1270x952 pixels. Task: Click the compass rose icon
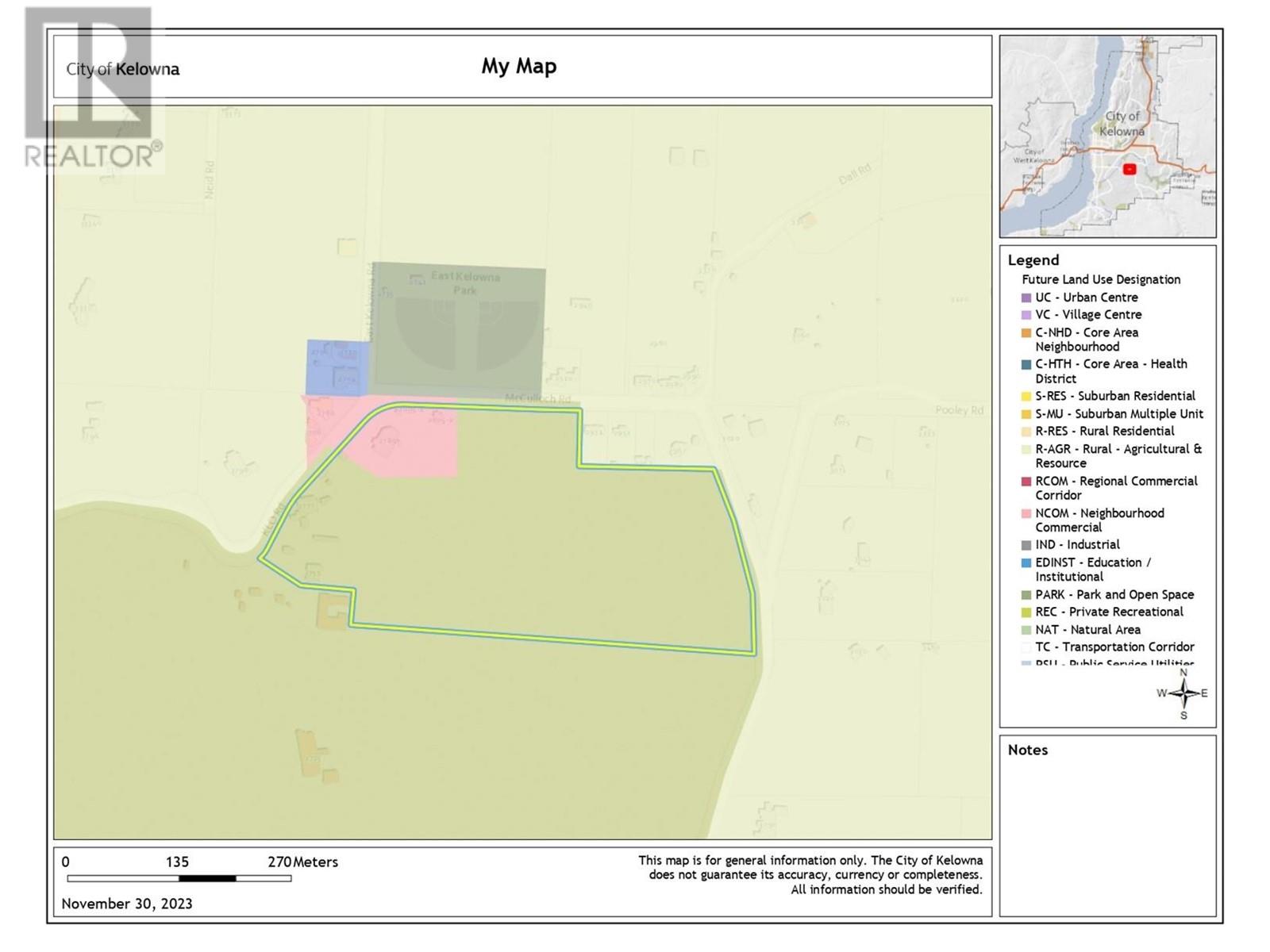(1183, 693)
